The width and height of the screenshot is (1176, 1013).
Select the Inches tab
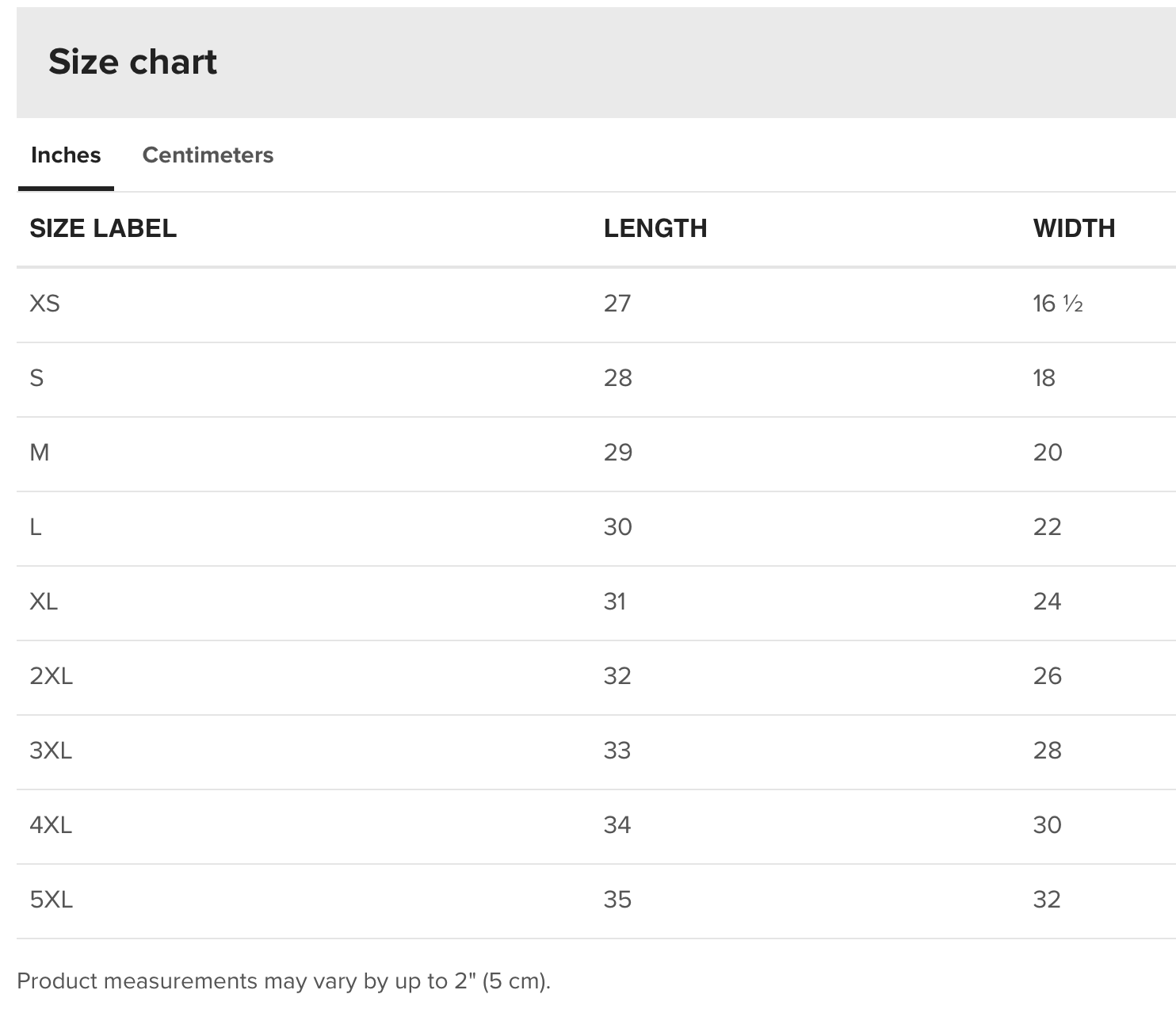(66, 155)
